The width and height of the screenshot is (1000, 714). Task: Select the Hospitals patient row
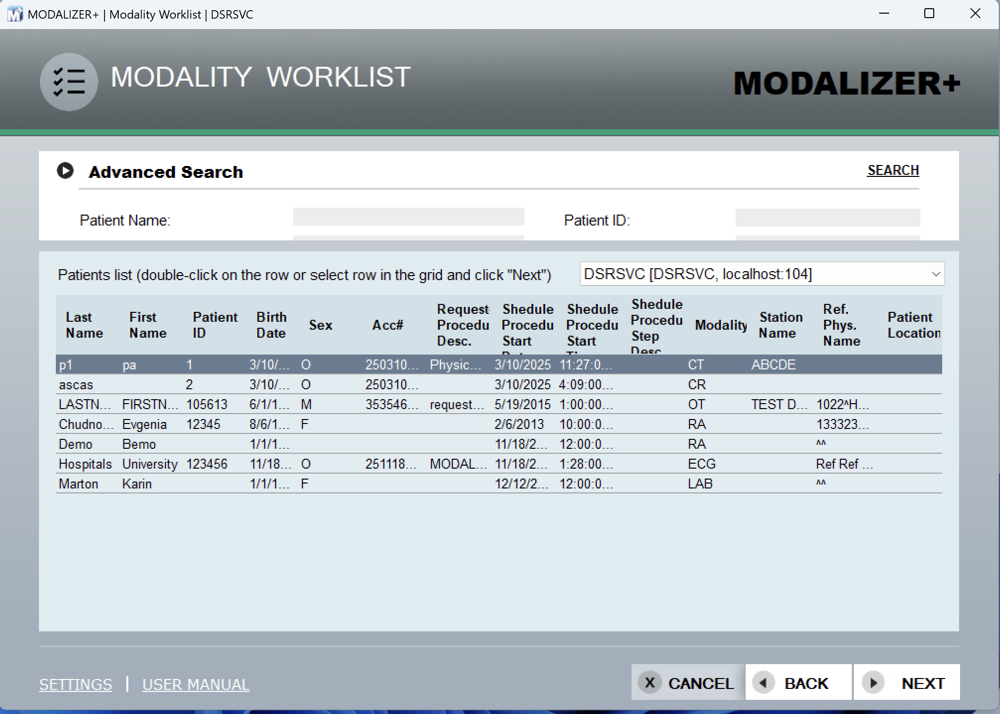click(x=499, y=463)
